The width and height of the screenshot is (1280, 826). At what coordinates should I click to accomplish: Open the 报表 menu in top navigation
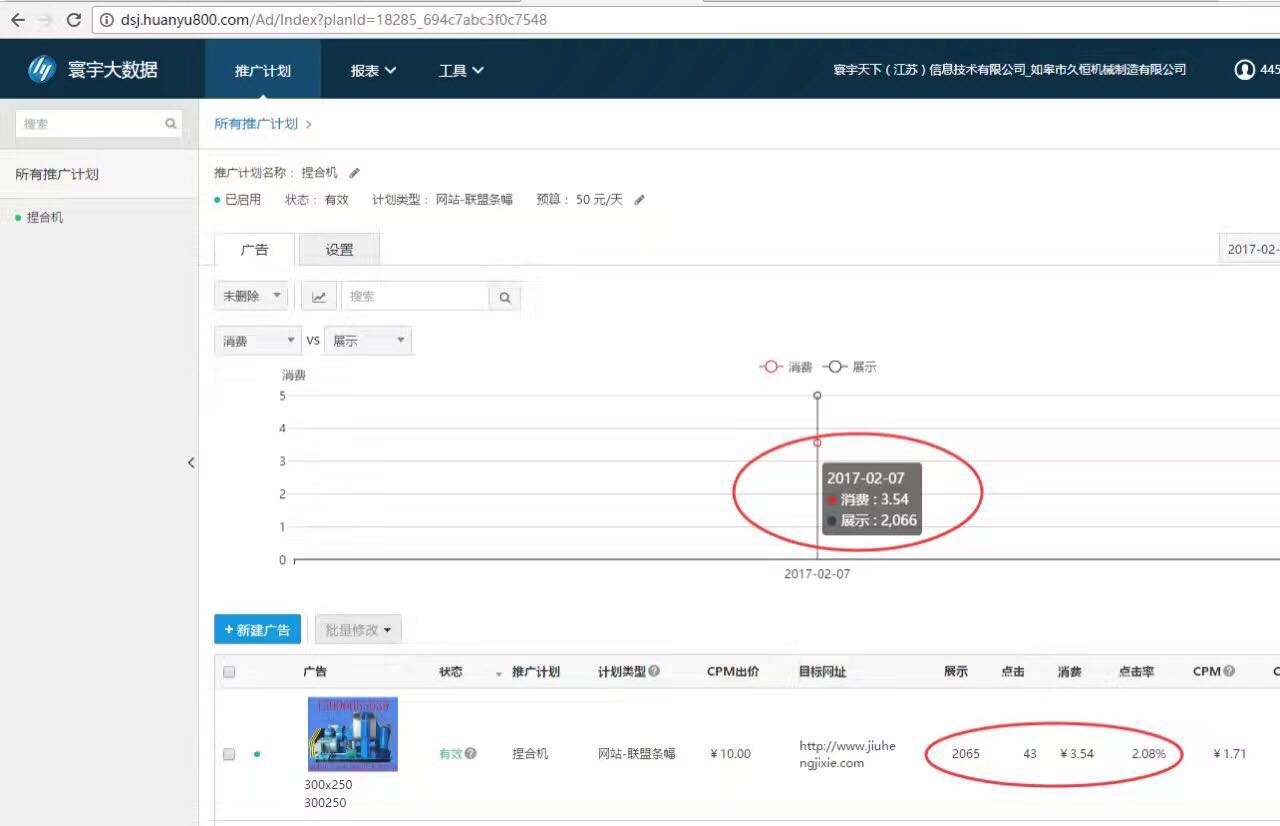click(x=372, y=70)
